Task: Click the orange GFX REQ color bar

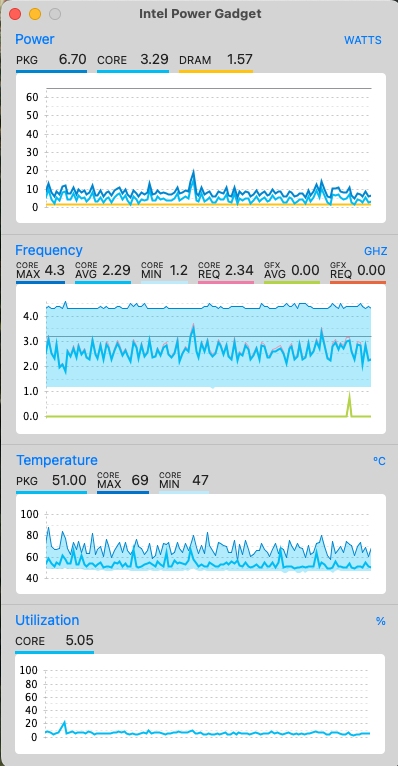Action: point(358,282)
